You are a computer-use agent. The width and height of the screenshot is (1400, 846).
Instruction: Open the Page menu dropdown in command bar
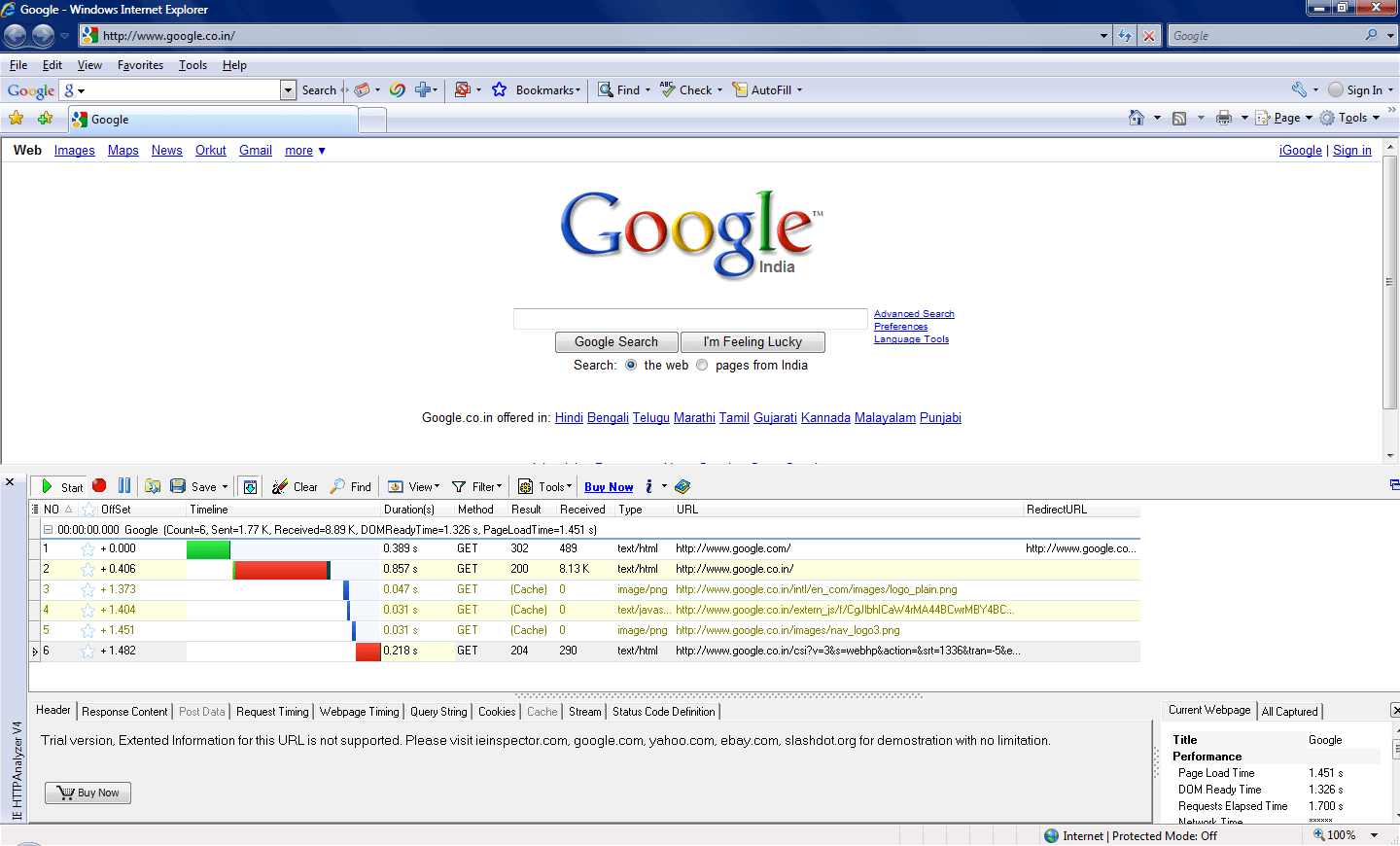pyautogui.click(x=1283, y=118)
